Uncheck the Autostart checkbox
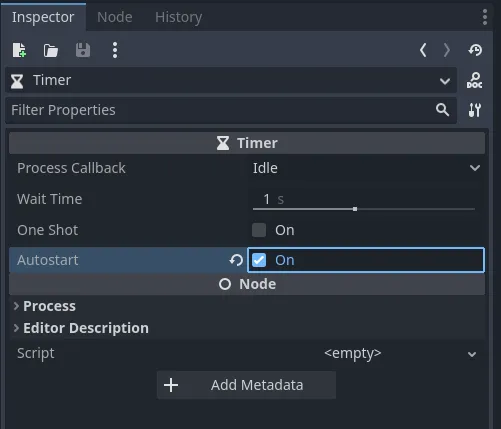This screenshot has height=429, width=501. click(x=259, y=260)
